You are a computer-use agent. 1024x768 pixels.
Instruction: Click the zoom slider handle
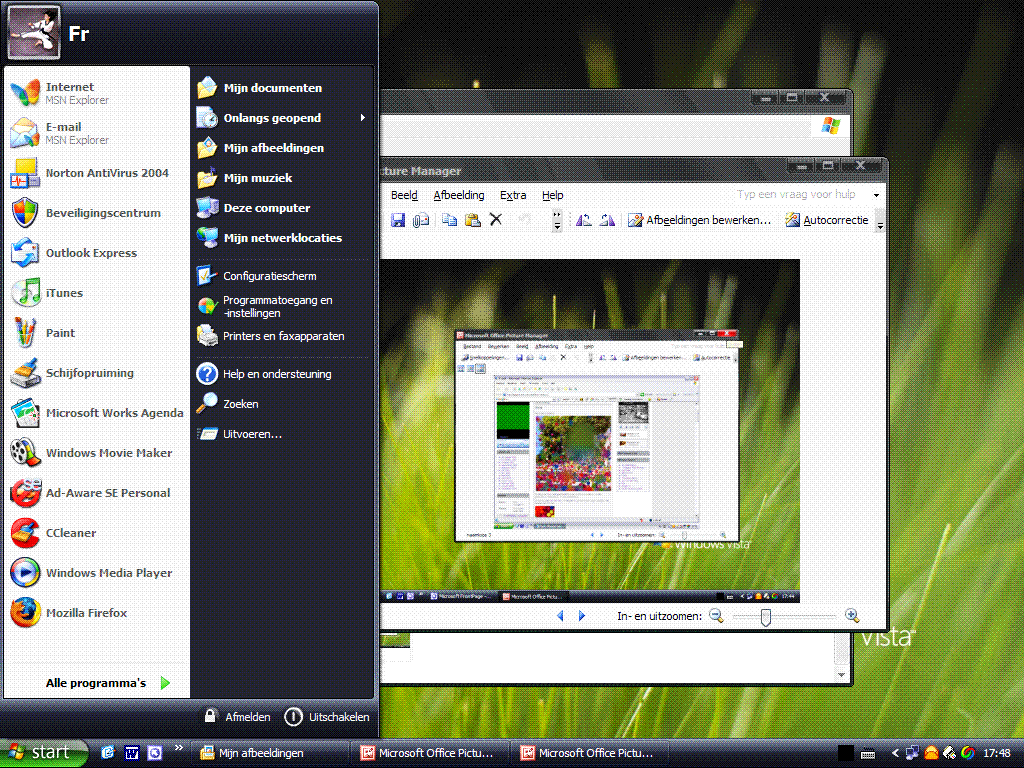(x=765, y=616)
